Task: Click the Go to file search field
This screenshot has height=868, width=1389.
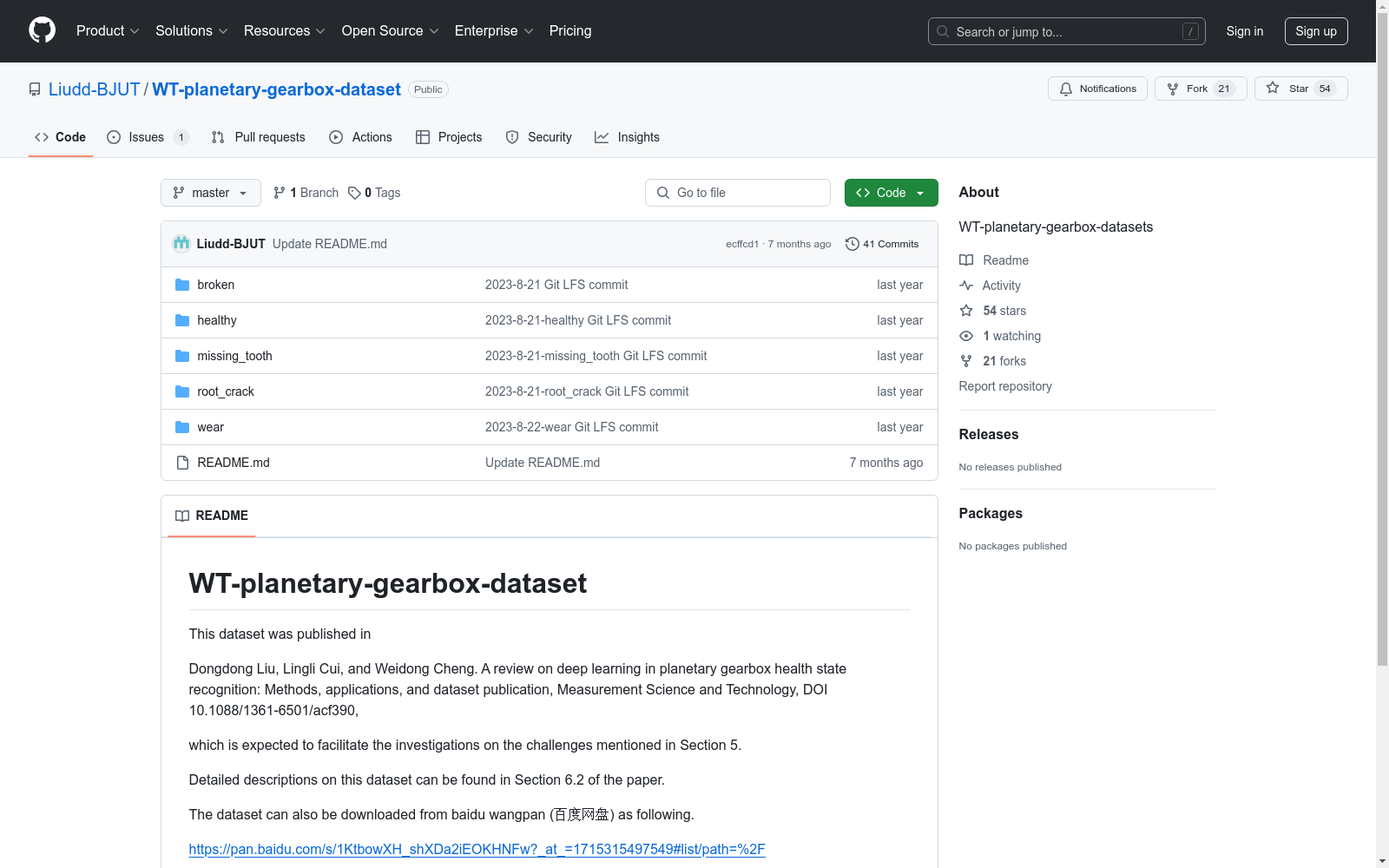Action: (738, 193)
